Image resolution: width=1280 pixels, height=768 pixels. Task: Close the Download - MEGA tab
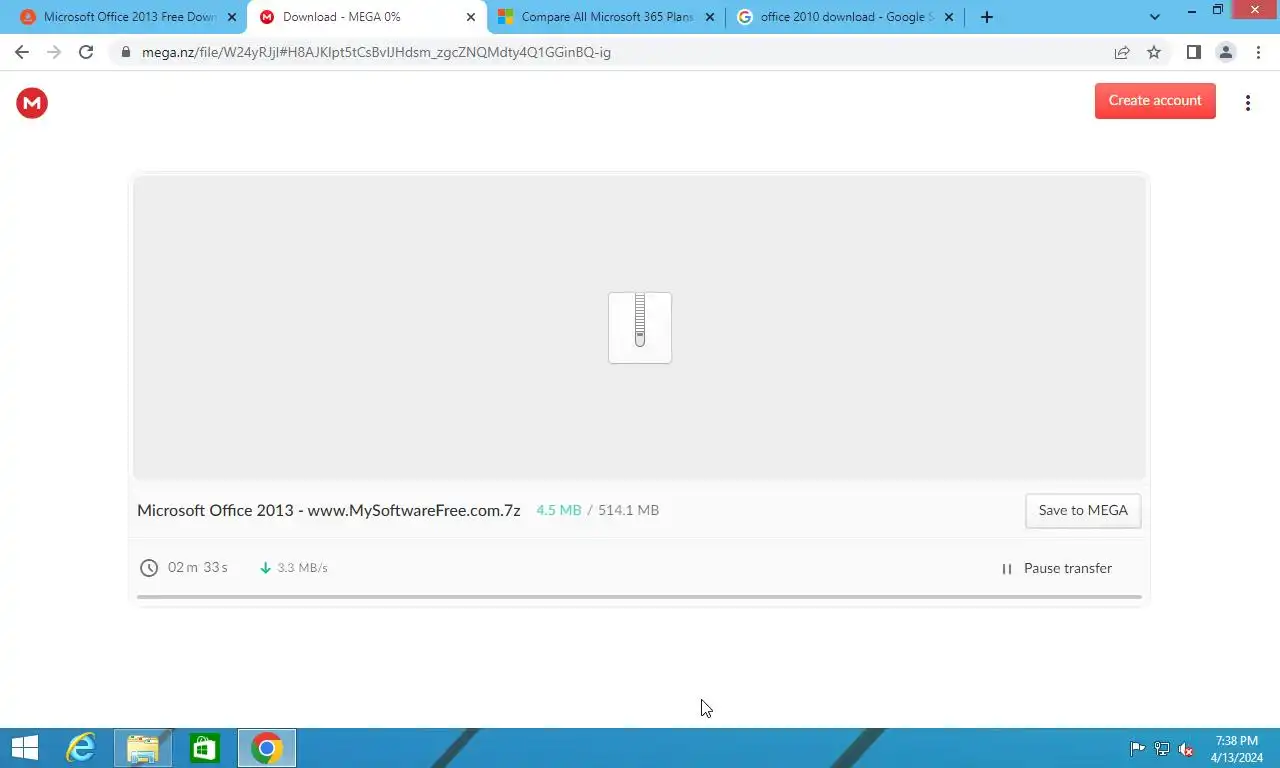point(471,17)
